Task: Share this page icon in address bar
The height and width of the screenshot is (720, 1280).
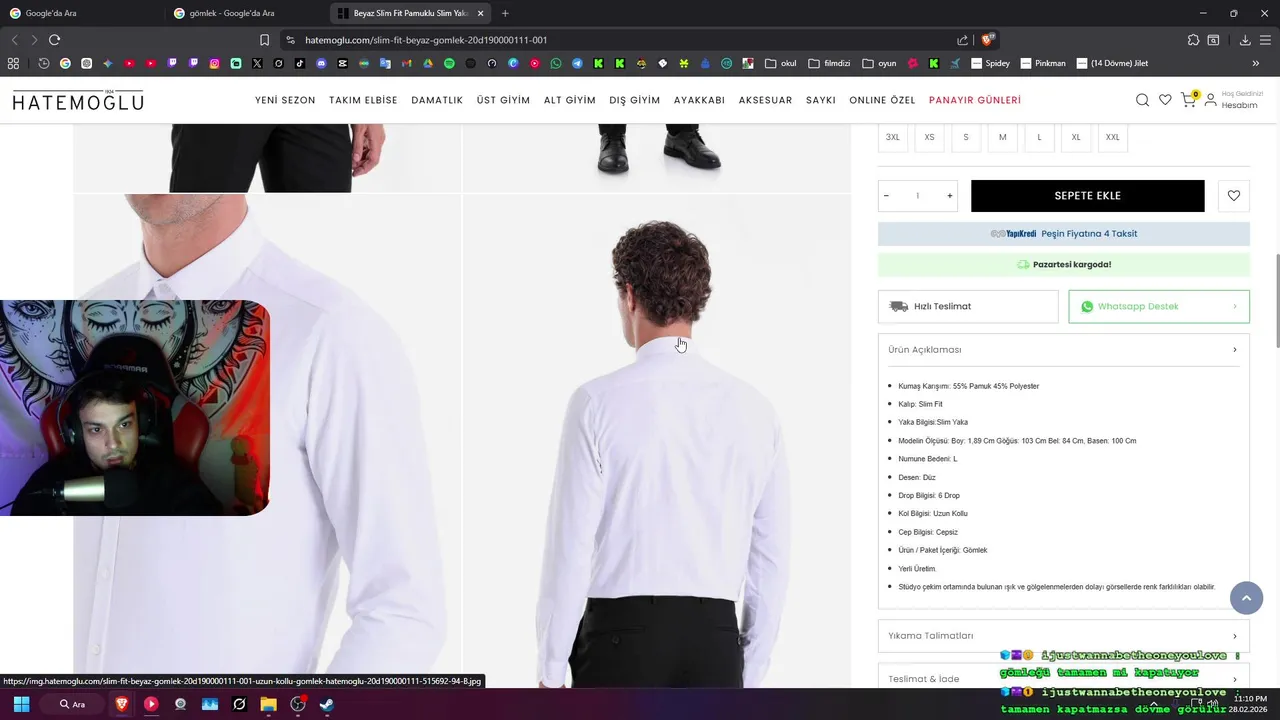Action: point(962,40)
